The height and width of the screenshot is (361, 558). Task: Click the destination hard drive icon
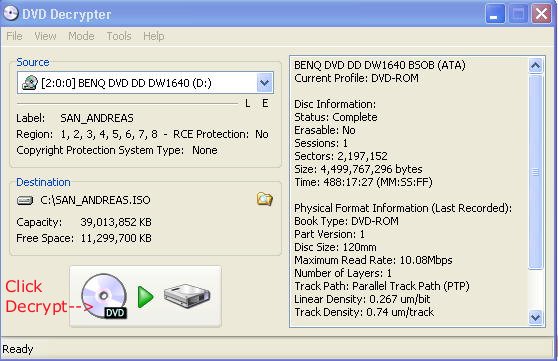(x=25, y=200)
